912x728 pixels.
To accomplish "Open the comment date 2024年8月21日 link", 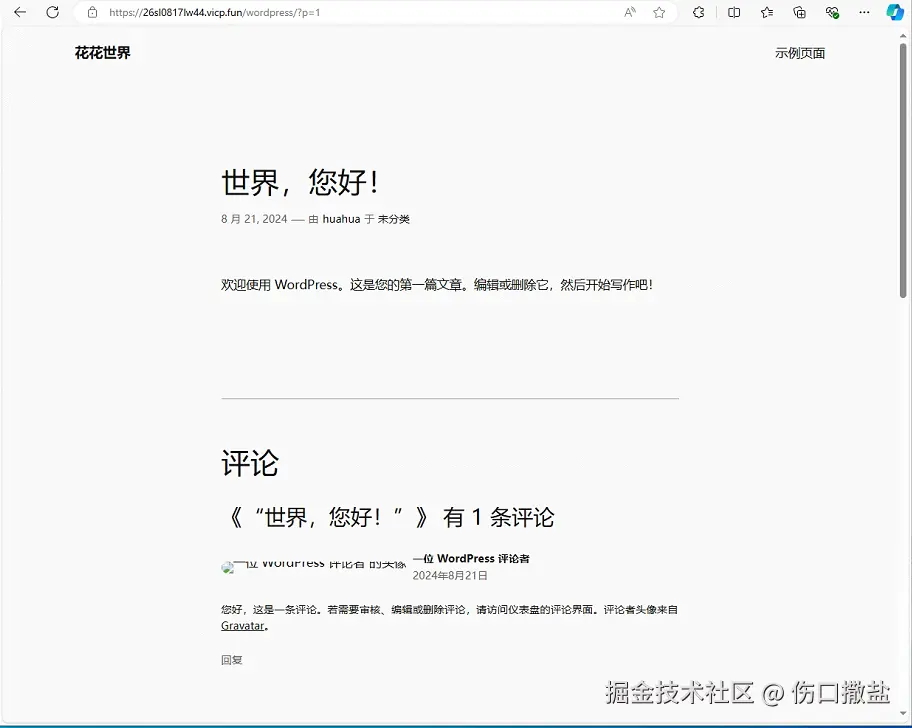I will click(x=450, y=575).
